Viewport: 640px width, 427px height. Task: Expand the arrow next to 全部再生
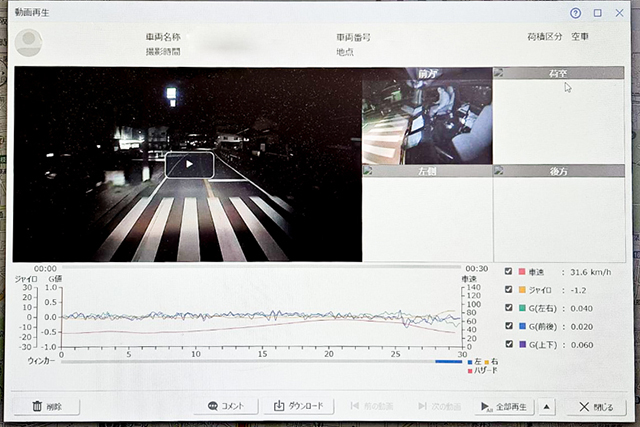point(547,406)
